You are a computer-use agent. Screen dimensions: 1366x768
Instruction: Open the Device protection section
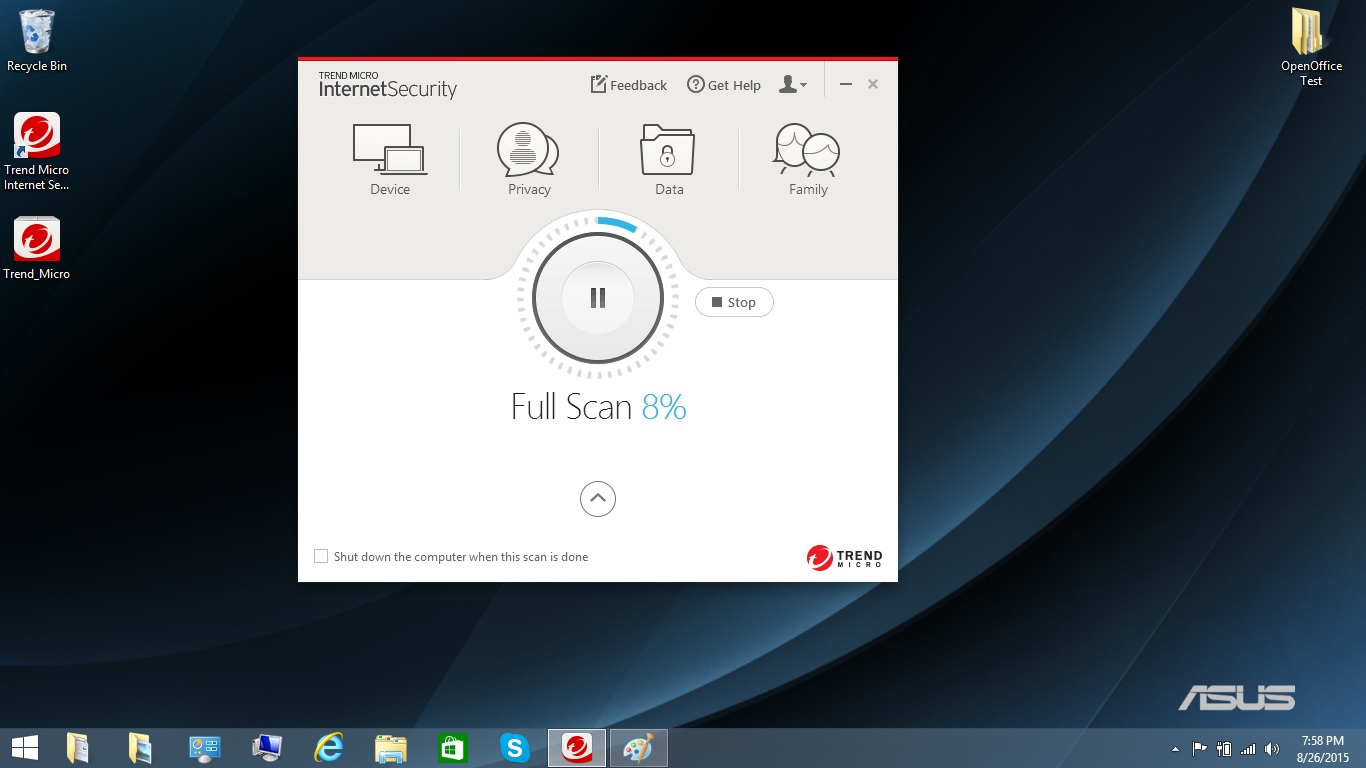click(x=389, y=159)
